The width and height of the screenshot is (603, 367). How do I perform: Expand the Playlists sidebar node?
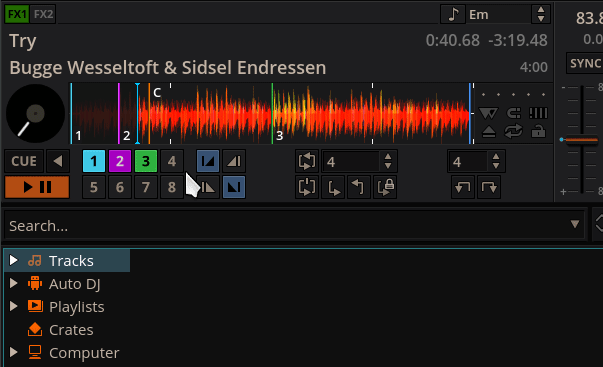tap(13, 306)
